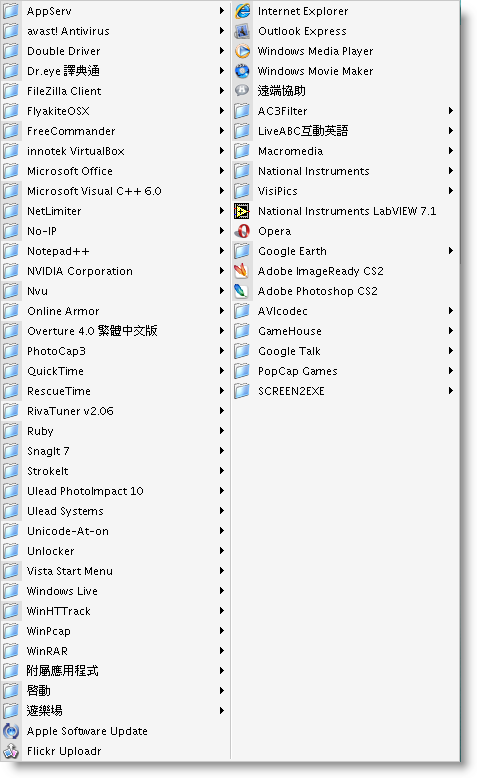Expand the 附屬應用程式 submenu arrow
Screen dimensions: 477x778
pos(222,671)
